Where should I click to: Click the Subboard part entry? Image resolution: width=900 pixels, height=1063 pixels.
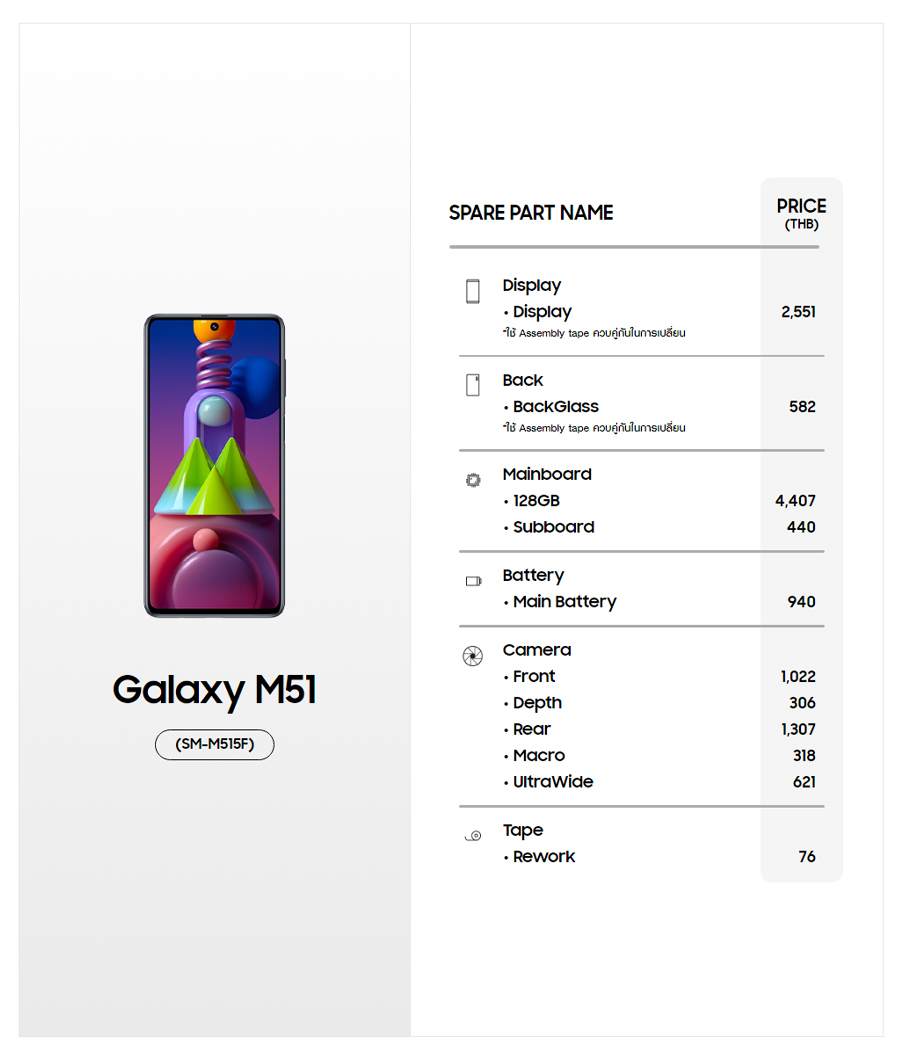(x=553, y=527)
